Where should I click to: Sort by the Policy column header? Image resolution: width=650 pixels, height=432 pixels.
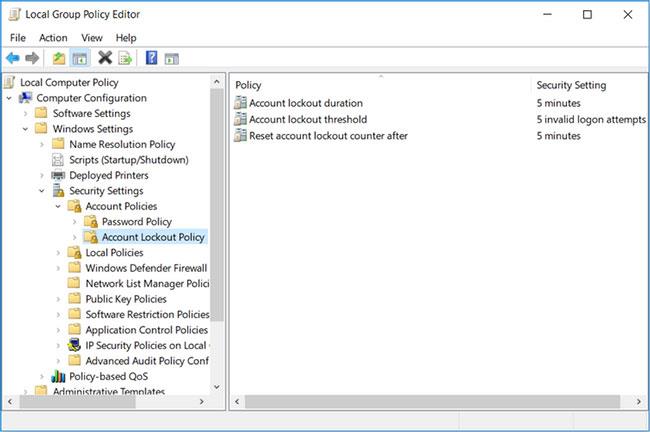381,85
